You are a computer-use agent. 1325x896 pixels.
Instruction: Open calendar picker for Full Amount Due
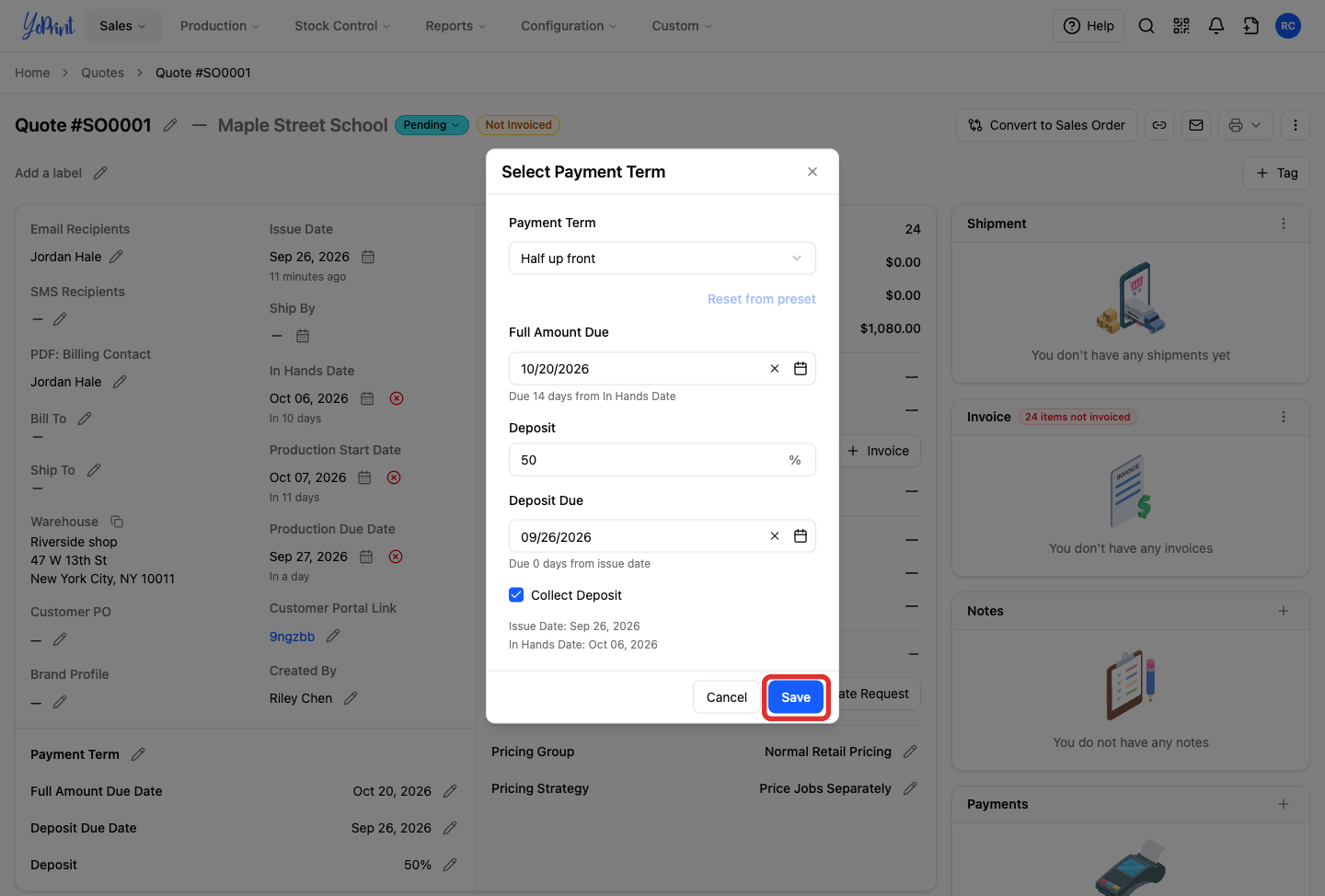coord(801,369)
